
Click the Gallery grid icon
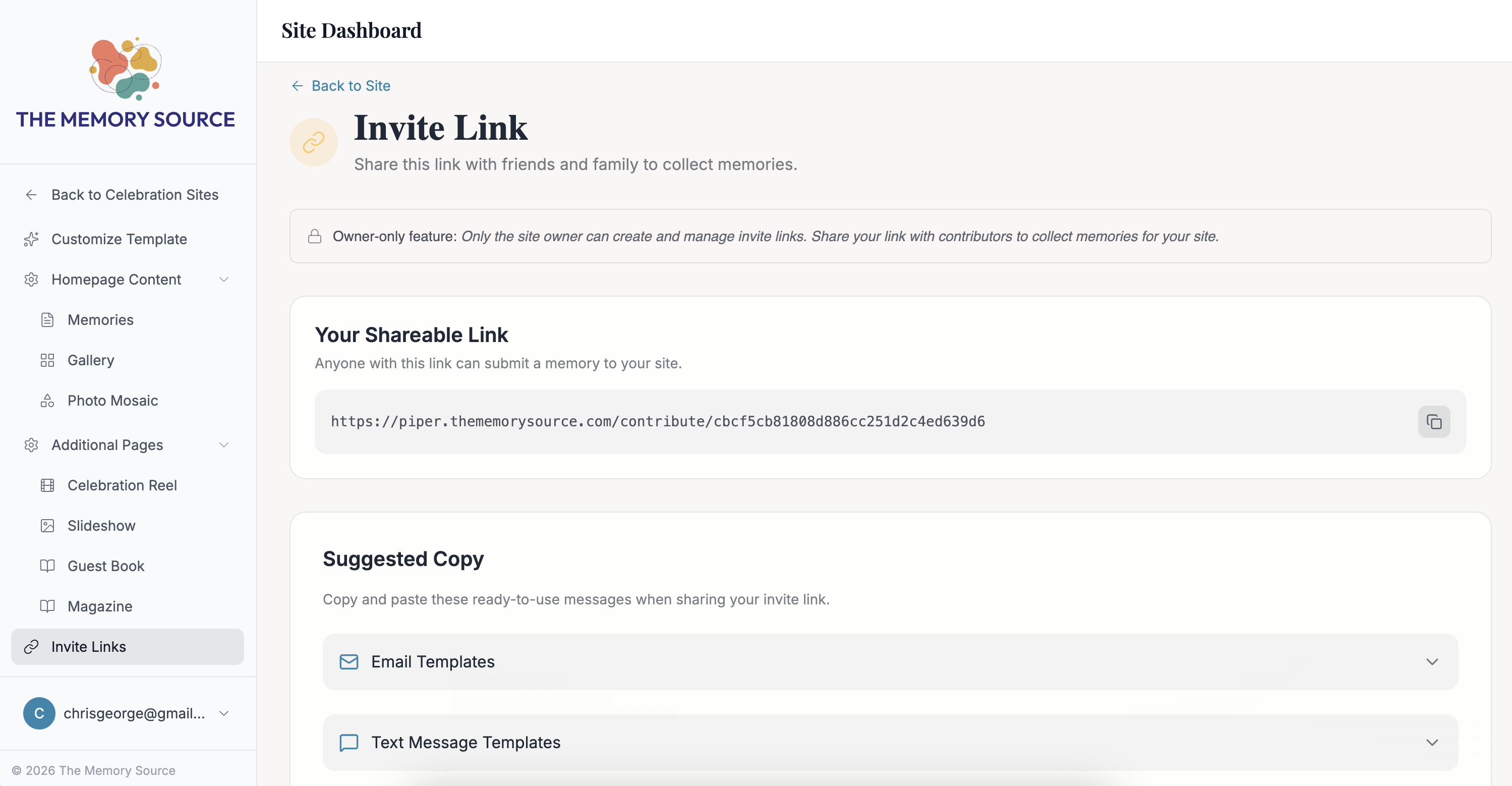[x=47, y=360]
